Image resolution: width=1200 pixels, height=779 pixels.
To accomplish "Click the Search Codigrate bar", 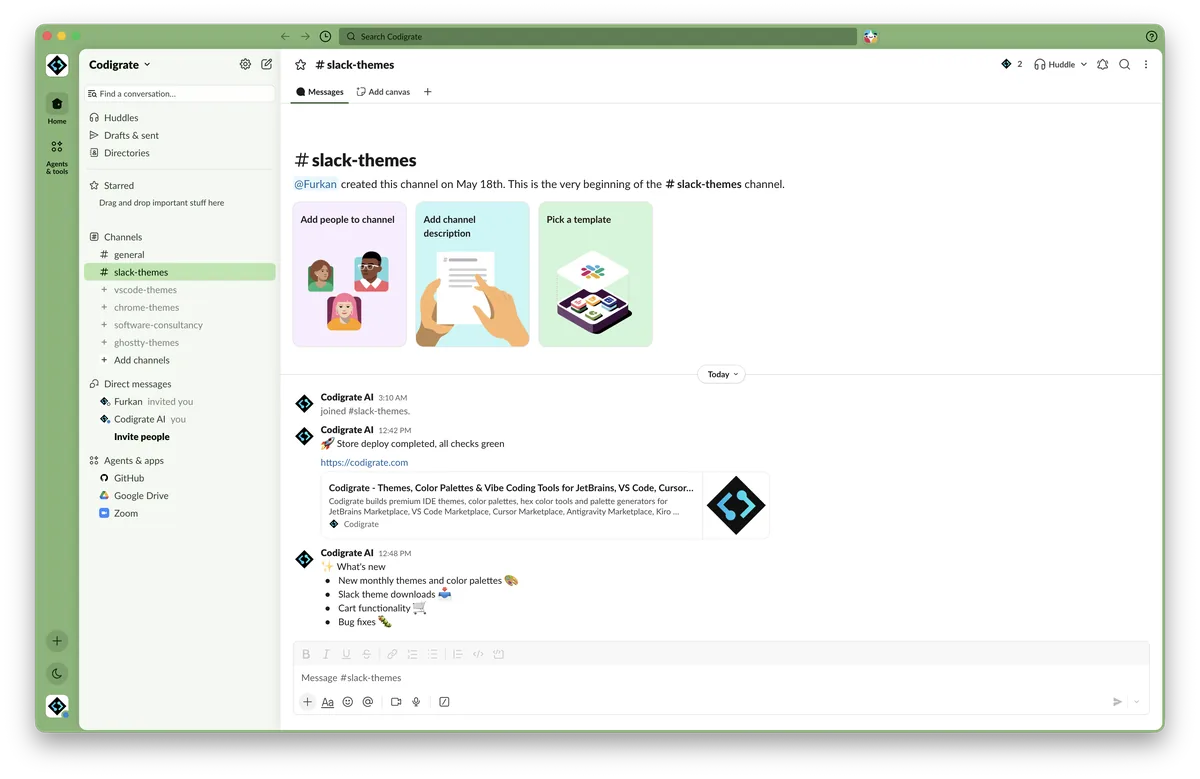I will coord(598,36).
